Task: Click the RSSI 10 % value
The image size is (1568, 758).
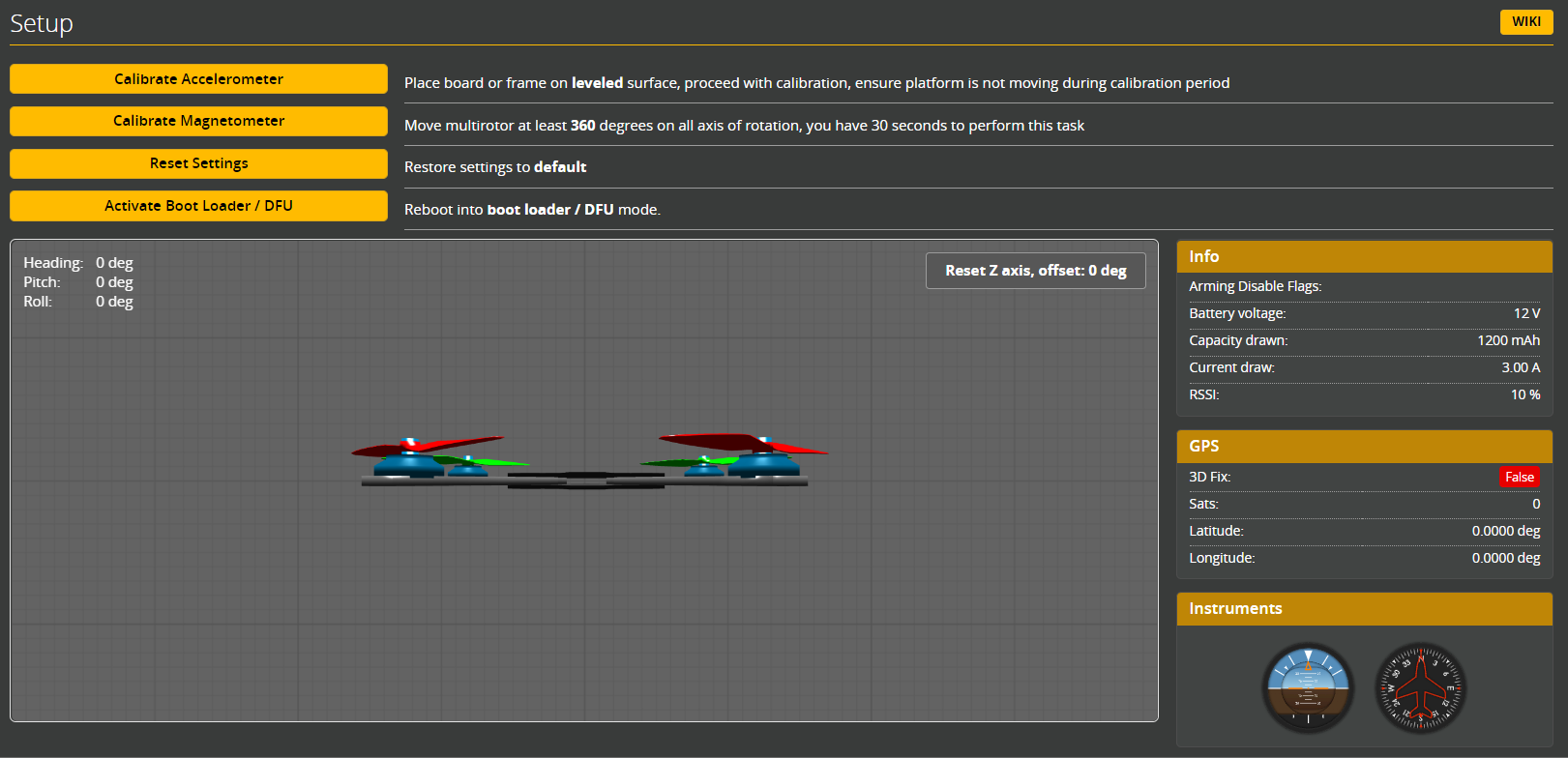Action: pyautogui.click(x=1525, y=394)
